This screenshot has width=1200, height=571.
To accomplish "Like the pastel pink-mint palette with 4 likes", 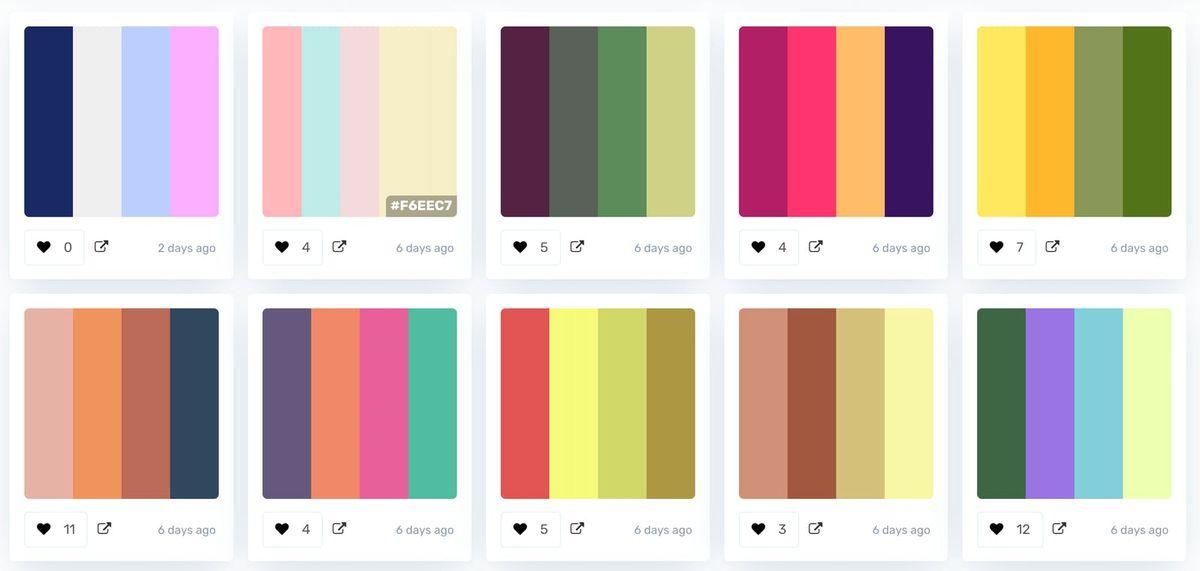I will [x=292, y=247].
